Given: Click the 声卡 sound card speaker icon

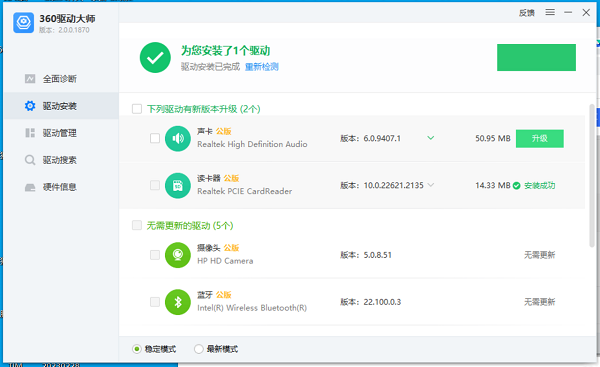Looking at the screenshot, I should [x=178, y=139].
